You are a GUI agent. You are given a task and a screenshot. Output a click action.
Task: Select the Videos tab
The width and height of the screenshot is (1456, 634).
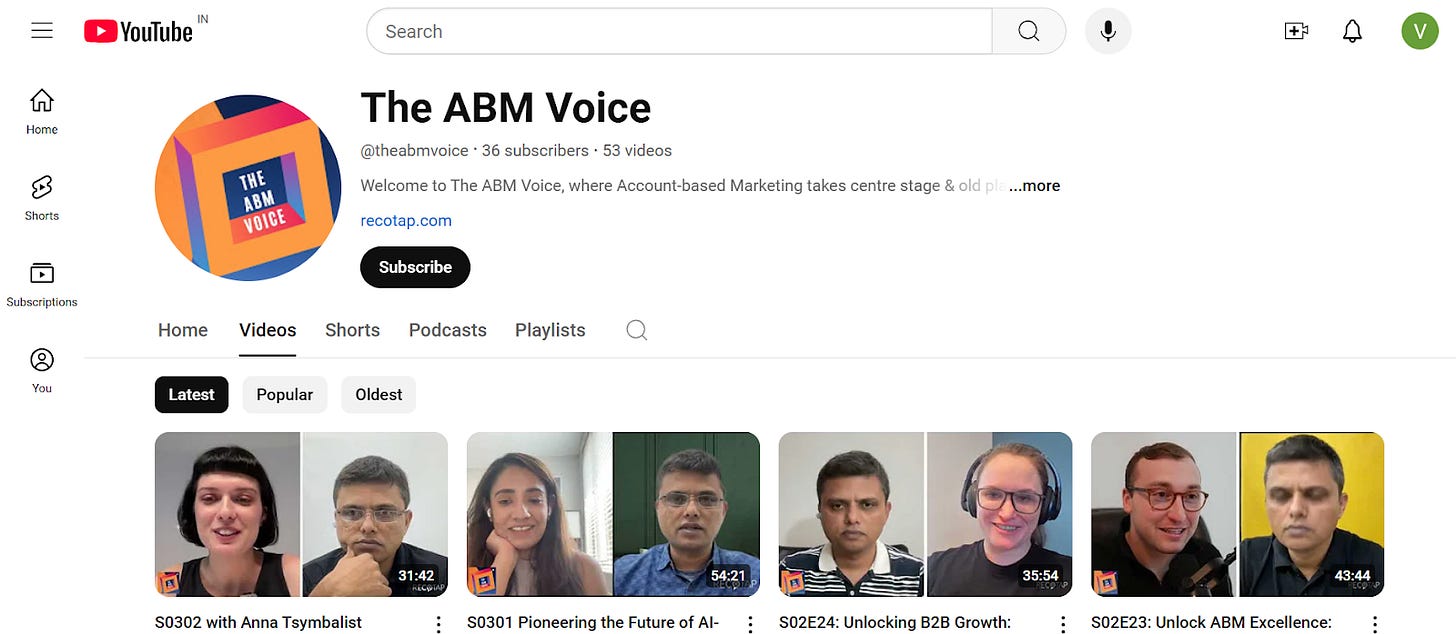(268, 330)
